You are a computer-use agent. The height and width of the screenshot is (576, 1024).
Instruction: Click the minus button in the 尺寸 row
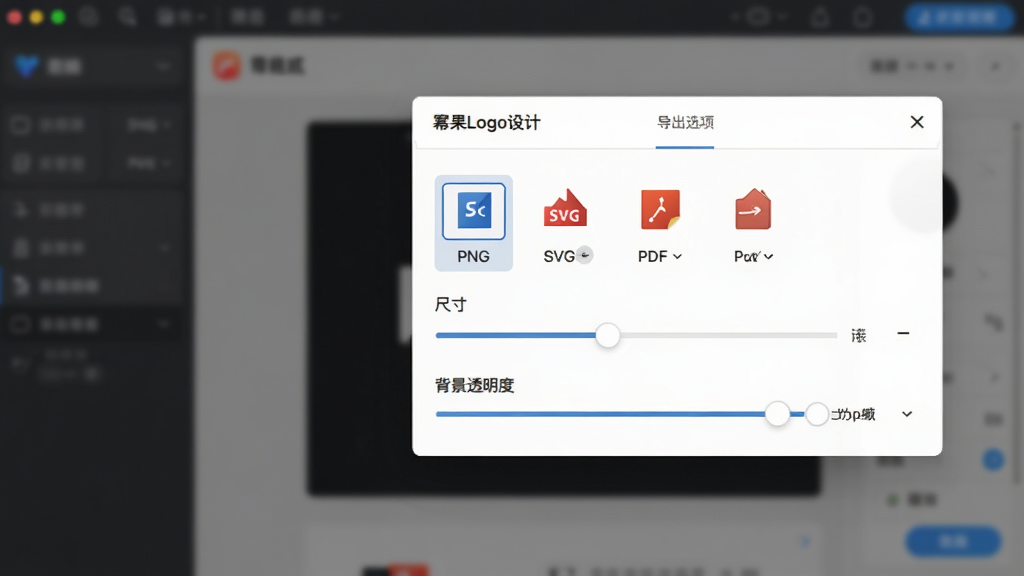click(903, 333)
